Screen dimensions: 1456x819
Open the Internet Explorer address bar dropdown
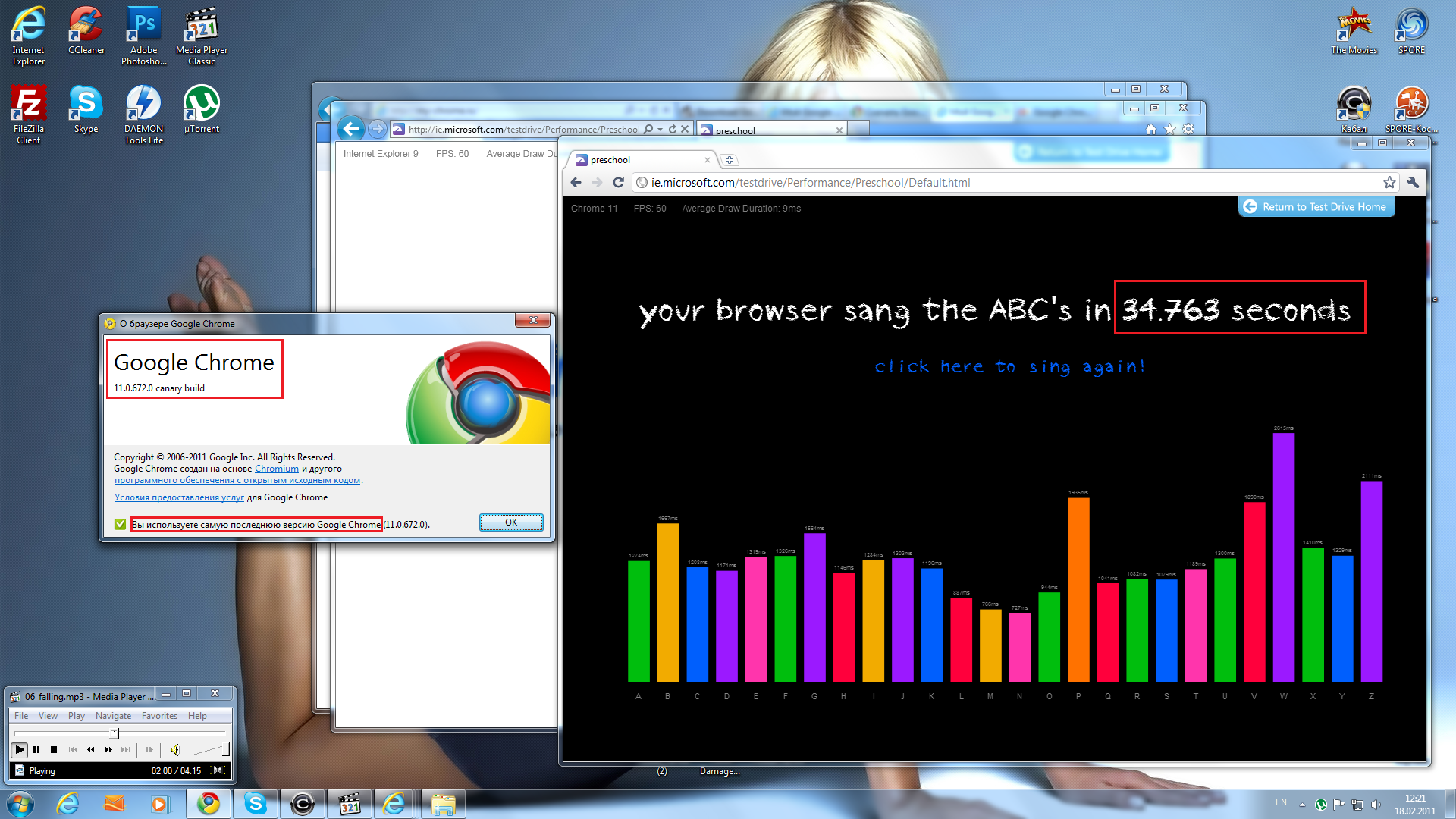[660, 130]
